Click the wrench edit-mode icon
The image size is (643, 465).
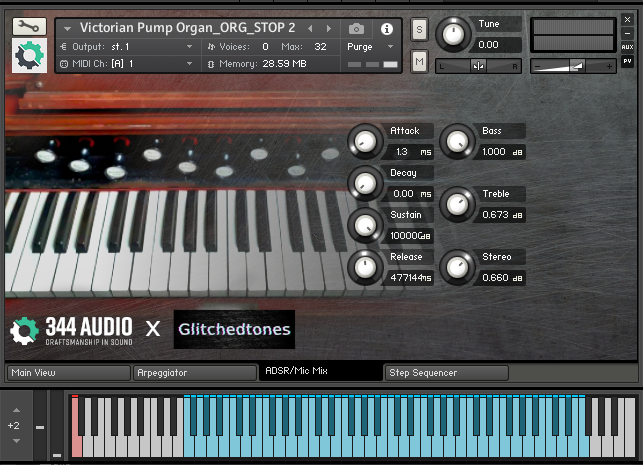click(29, 26)
